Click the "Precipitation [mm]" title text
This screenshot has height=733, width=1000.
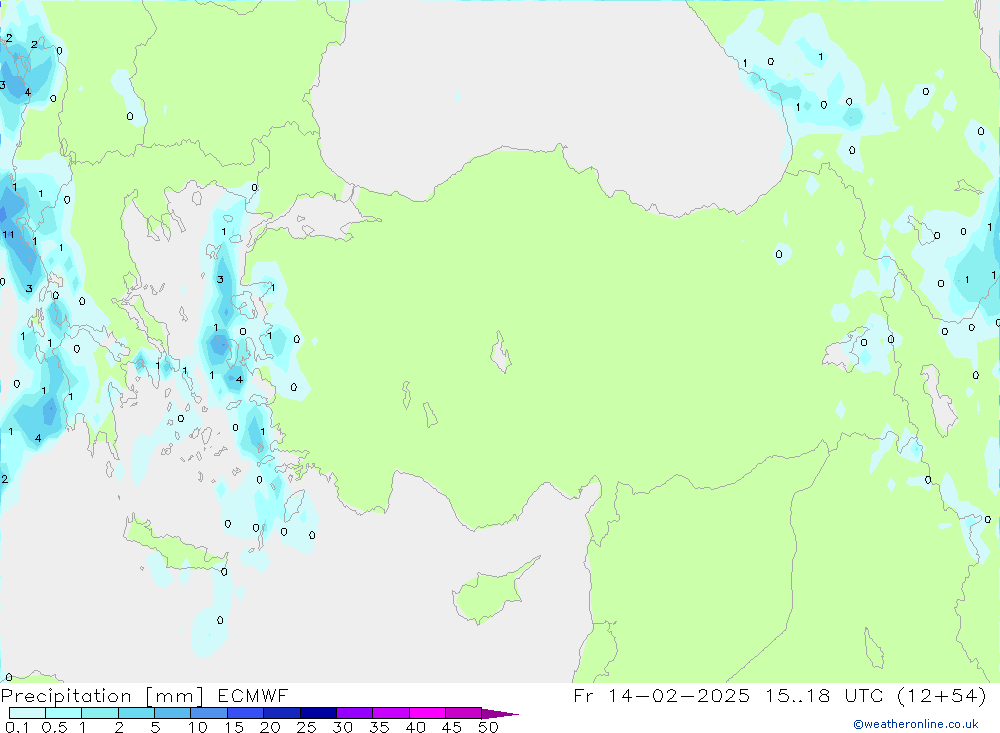point(102,696)
